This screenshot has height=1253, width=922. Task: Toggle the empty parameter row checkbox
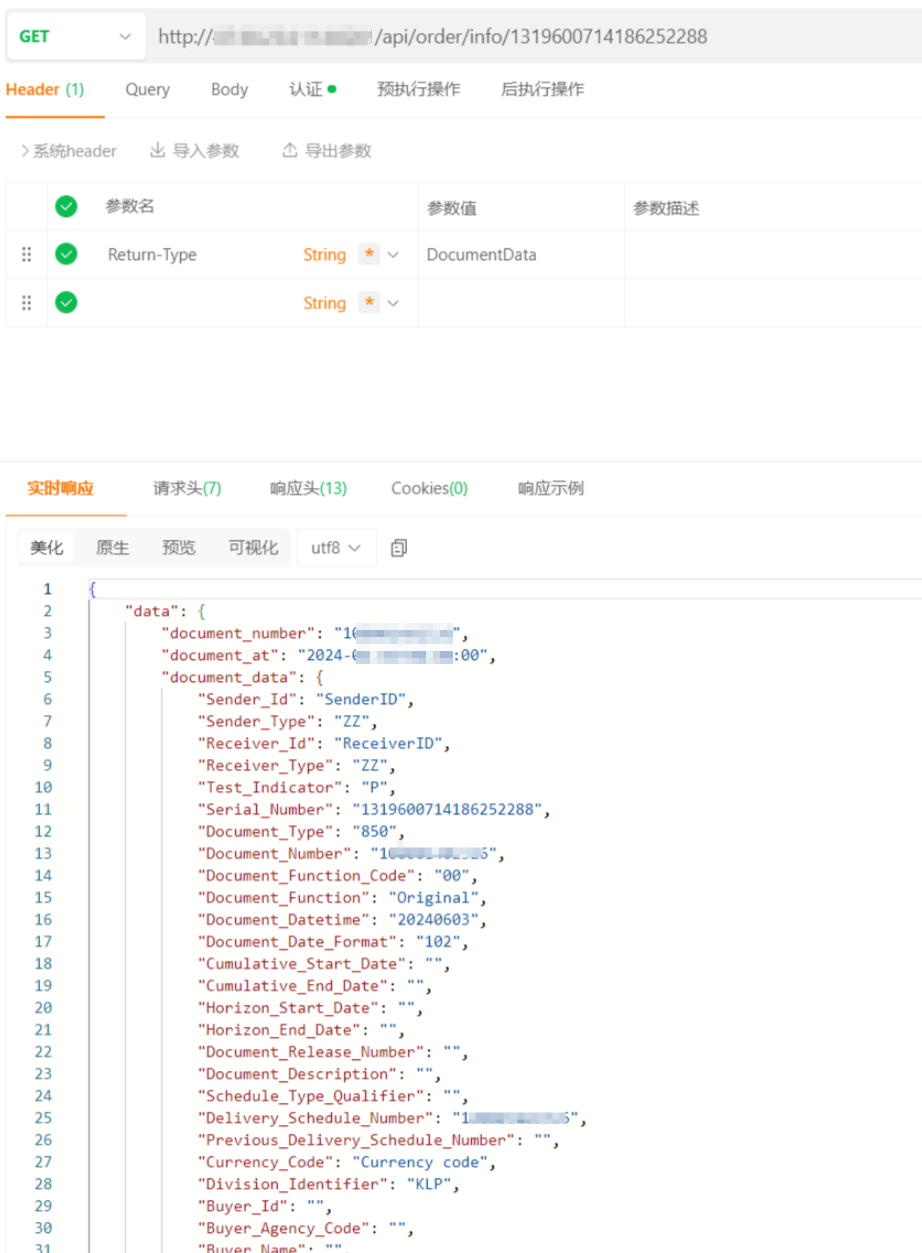pos(66,303)
